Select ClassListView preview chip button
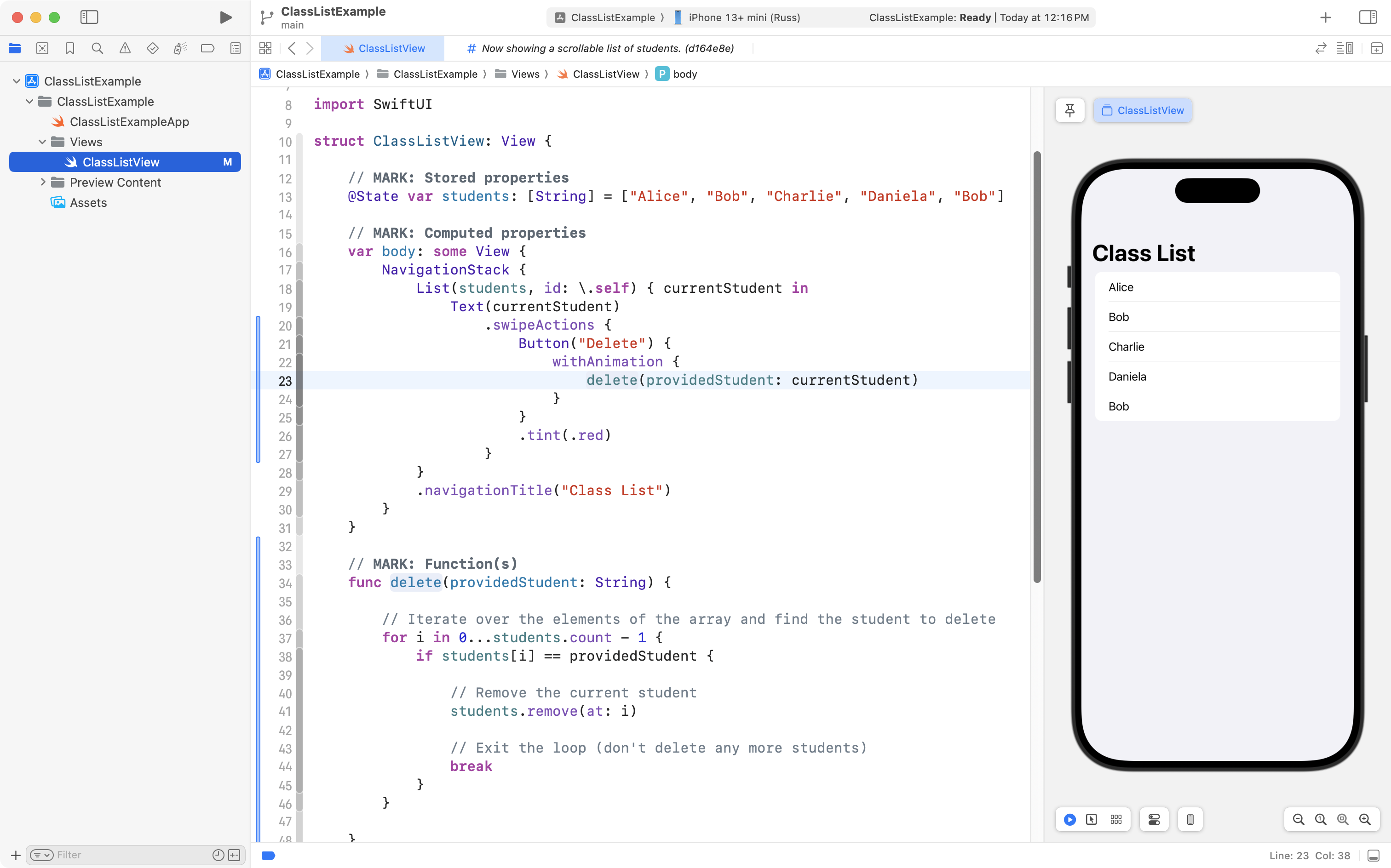 tap(1142, 110)
